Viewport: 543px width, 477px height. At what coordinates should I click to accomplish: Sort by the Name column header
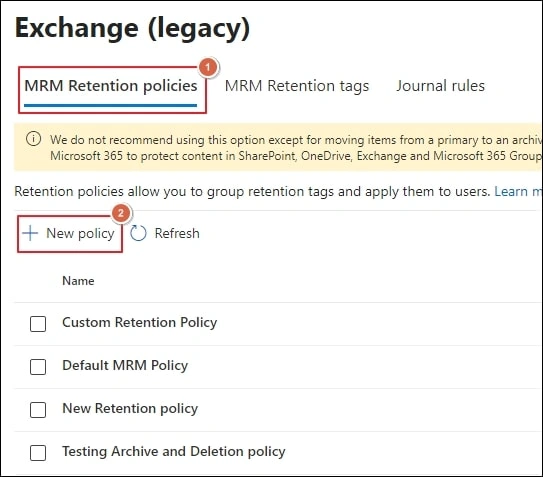[x=78, y=281]
